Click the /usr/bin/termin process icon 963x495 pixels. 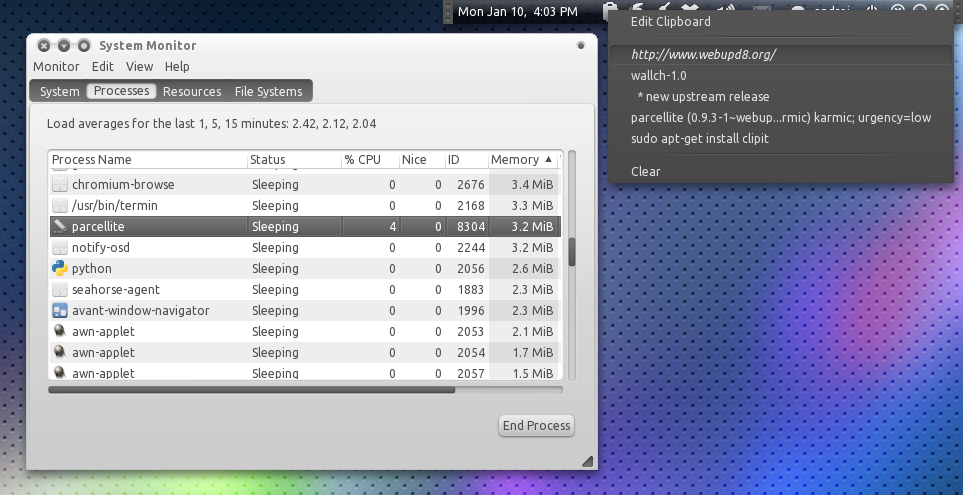click(60, 206)
